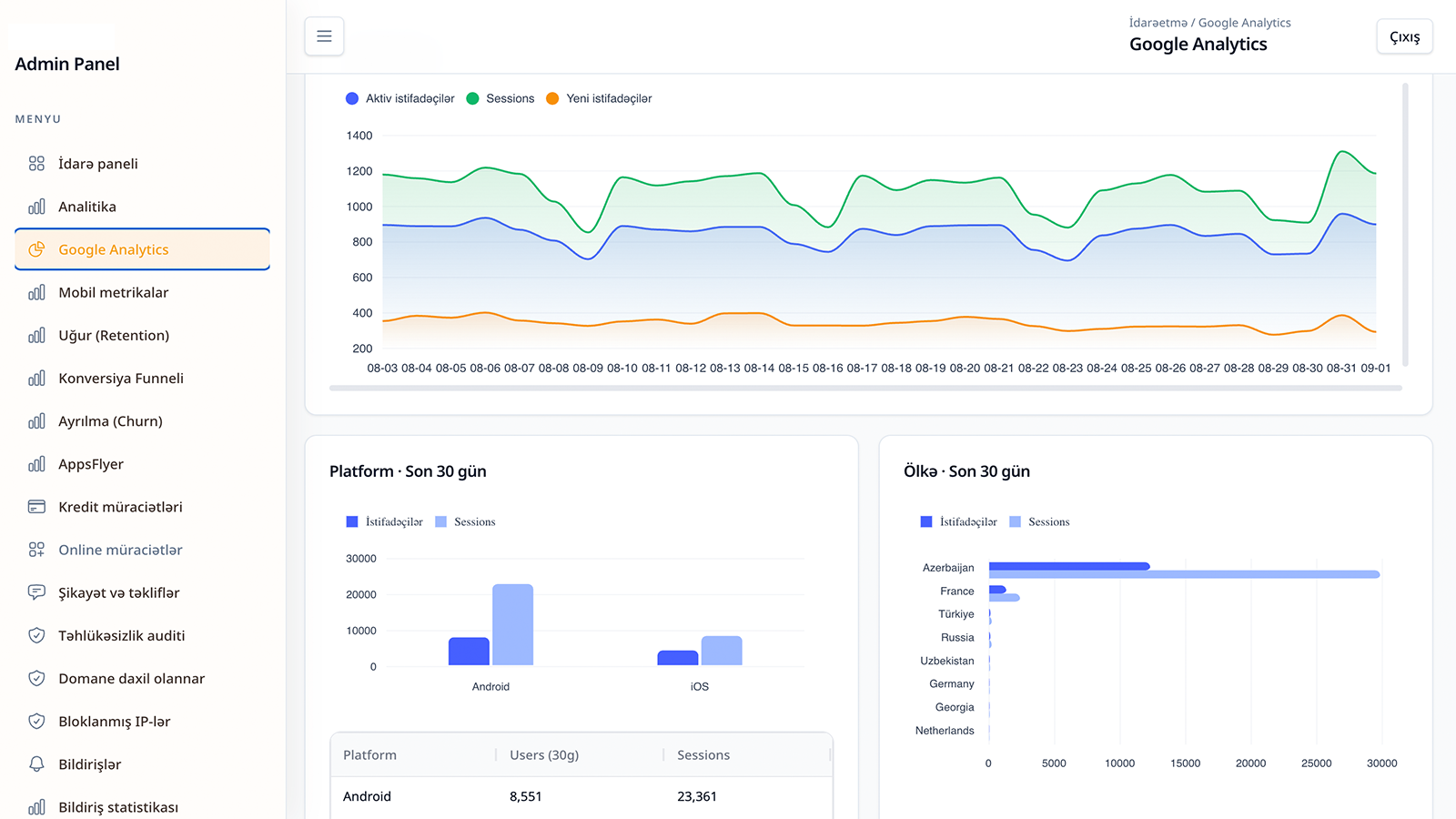Click the Android cell in the platform table

tap(367, 796)
